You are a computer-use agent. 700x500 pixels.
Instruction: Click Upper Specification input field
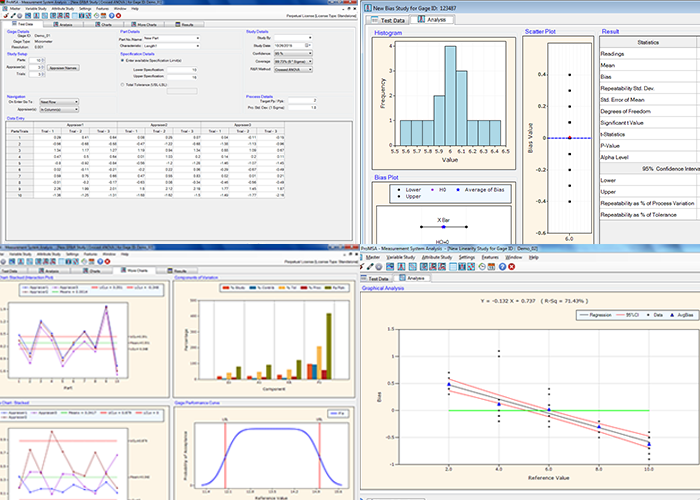click(182, 77)
